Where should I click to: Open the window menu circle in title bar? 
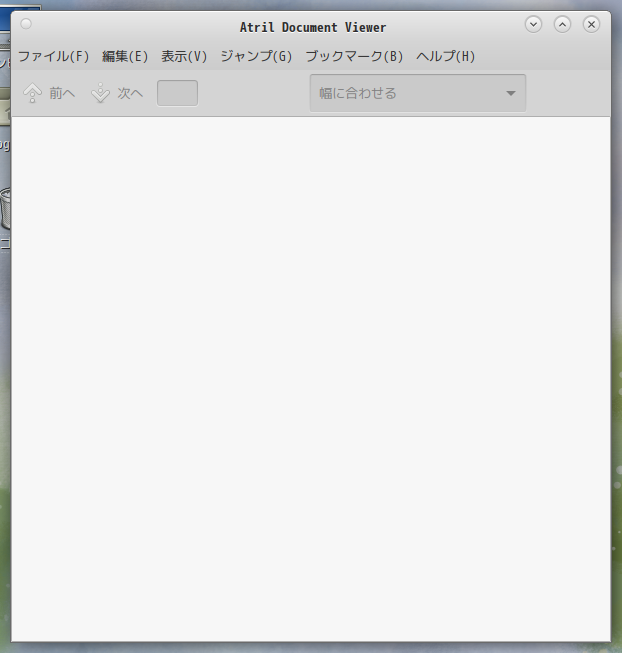26,24
